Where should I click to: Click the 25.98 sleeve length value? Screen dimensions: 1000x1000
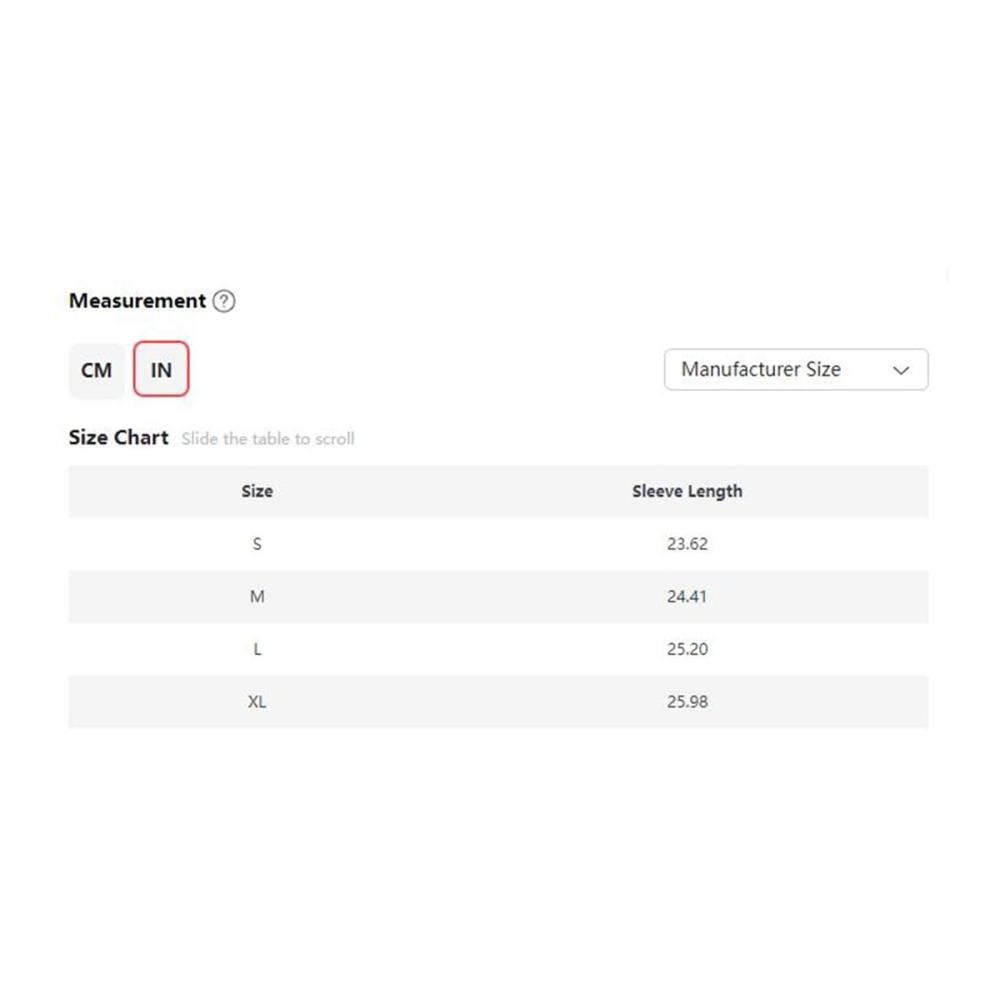687,702
